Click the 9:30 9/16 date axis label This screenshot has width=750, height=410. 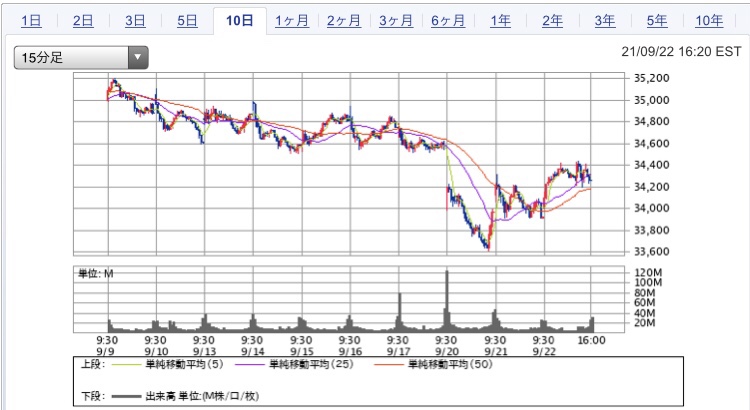point(350,346)
